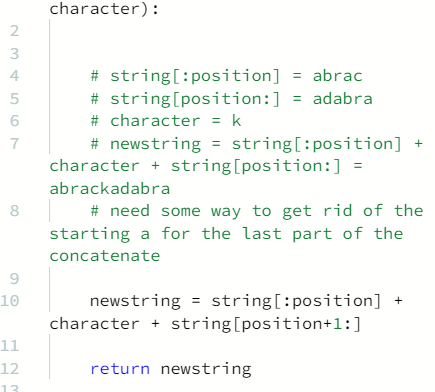Click 'newstring =' assignment on line 10

coord(145,302)
